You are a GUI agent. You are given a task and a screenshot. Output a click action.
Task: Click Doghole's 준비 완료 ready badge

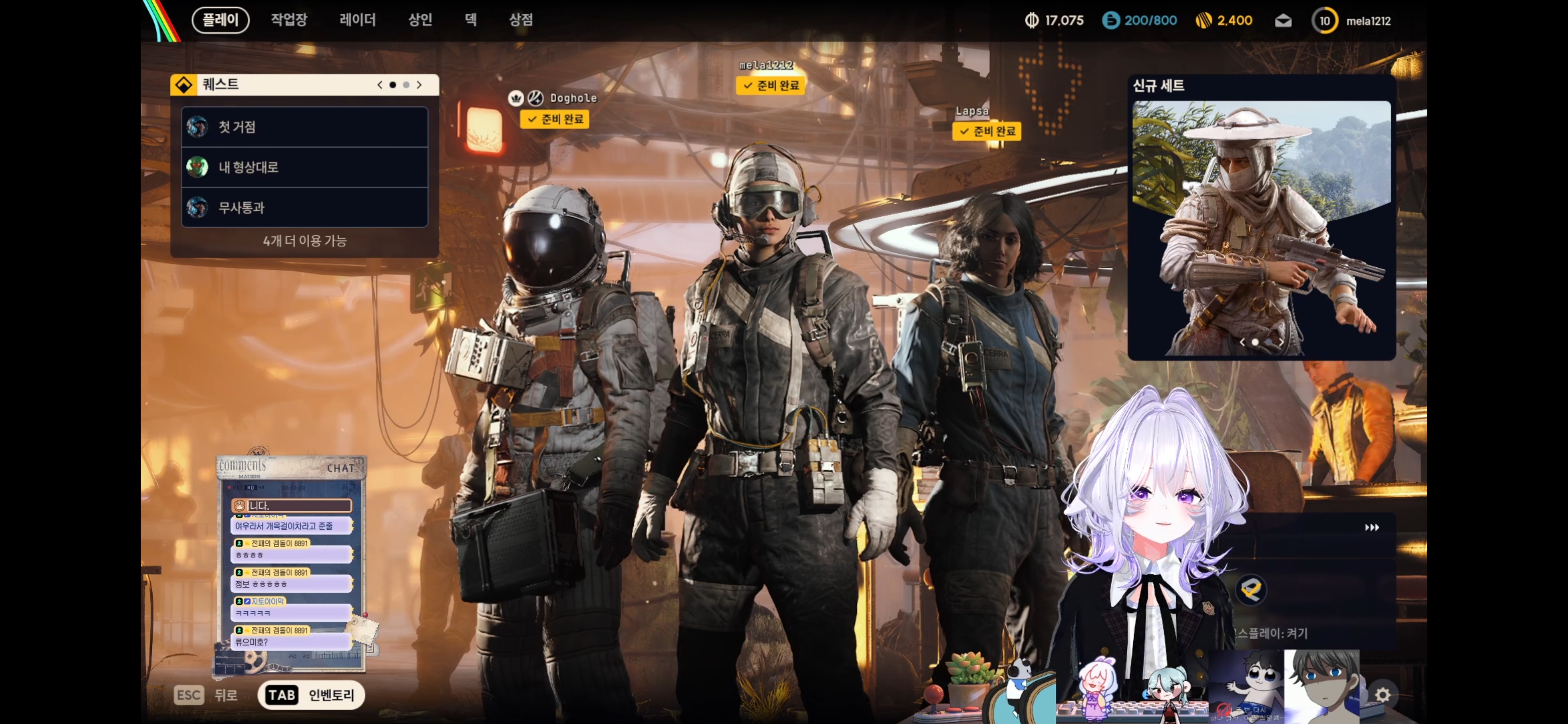(x=554, y=119)
